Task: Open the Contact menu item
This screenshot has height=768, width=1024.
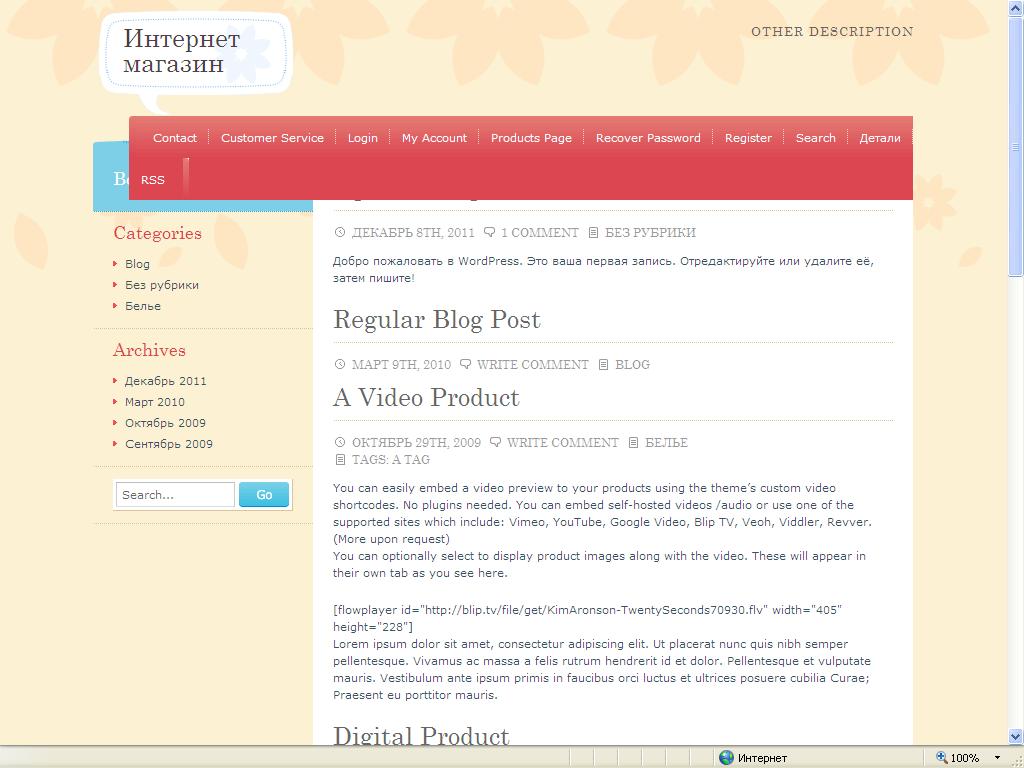Action: [174, 138]
